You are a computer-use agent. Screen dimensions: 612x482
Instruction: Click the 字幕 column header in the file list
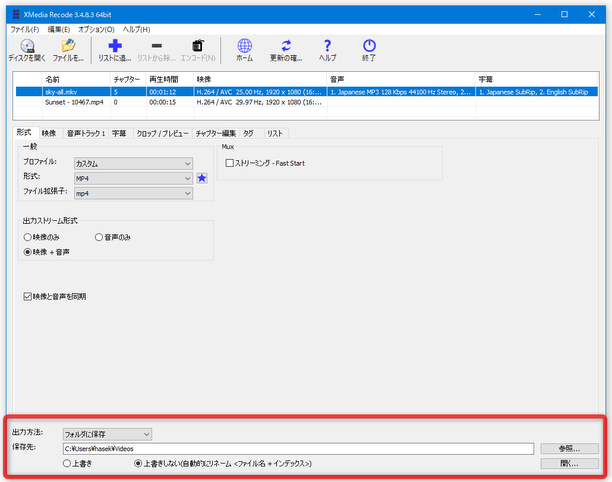537,80
